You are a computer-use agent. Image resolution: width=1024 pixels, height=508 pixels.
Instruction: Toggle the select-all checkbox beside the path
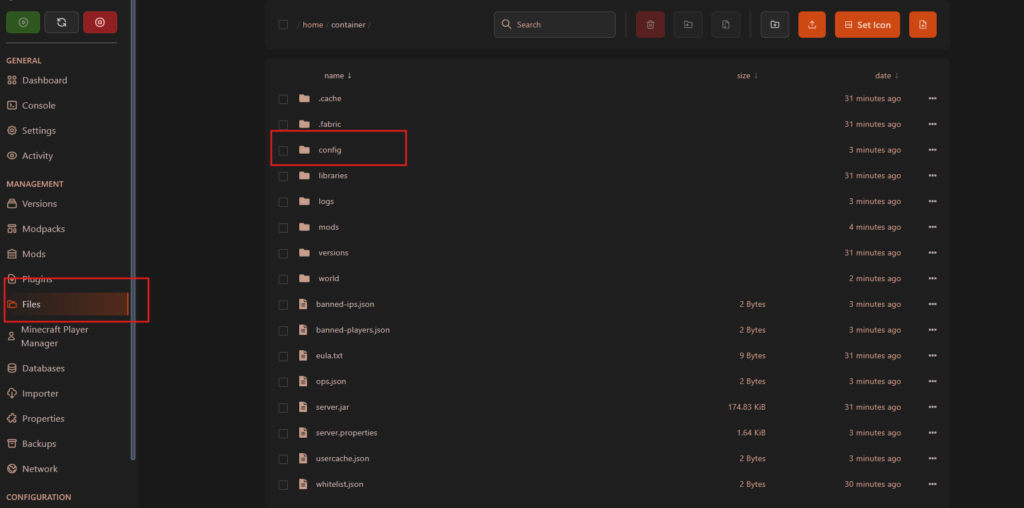[x=283, y=25]
